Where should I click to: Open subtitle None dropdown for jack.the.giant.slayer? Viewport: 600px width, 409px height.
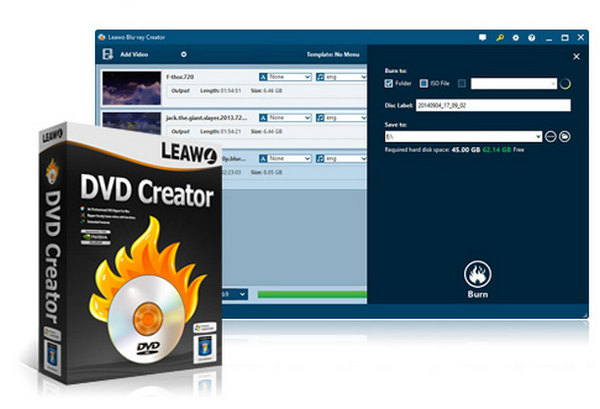pyautogui.click(x=289, y=118)
